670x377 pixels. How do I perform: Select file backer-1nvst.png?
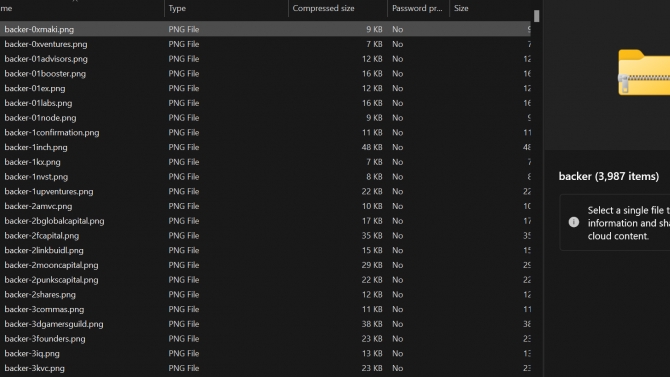click(x=36, y=177)
